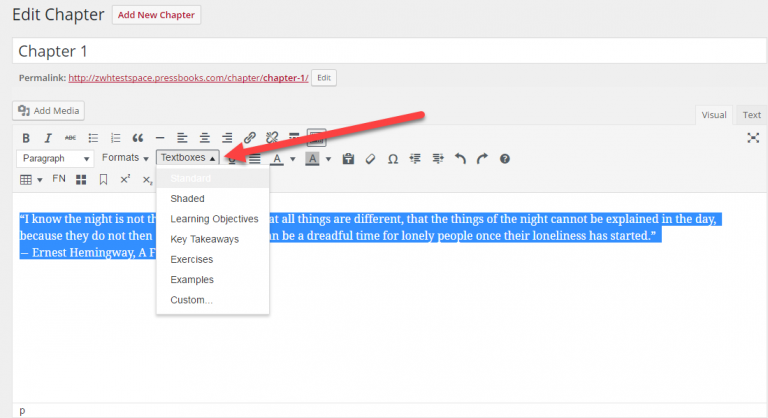Open the table insert dropdown
Viewport: 768px width, 418px height.
[x=31, y=180]
